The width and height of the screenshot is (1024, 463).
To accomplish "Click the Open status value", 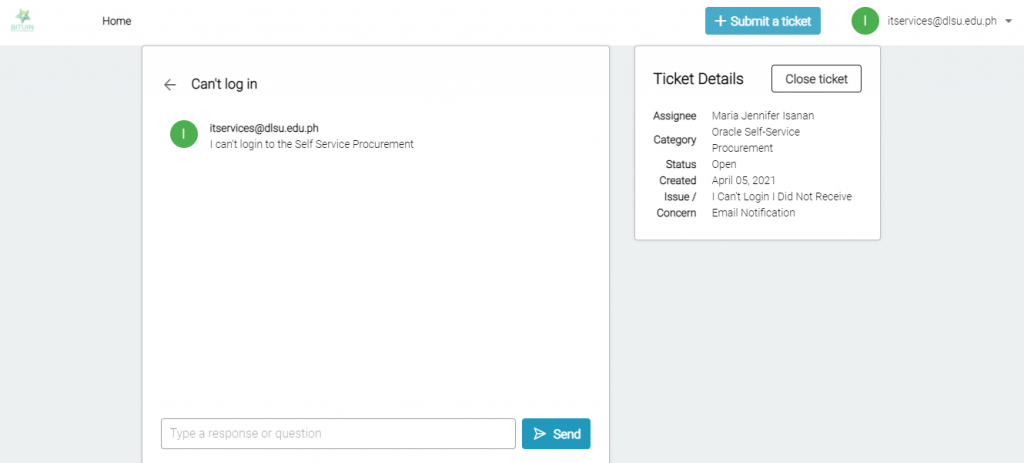I will pos(724,164).
